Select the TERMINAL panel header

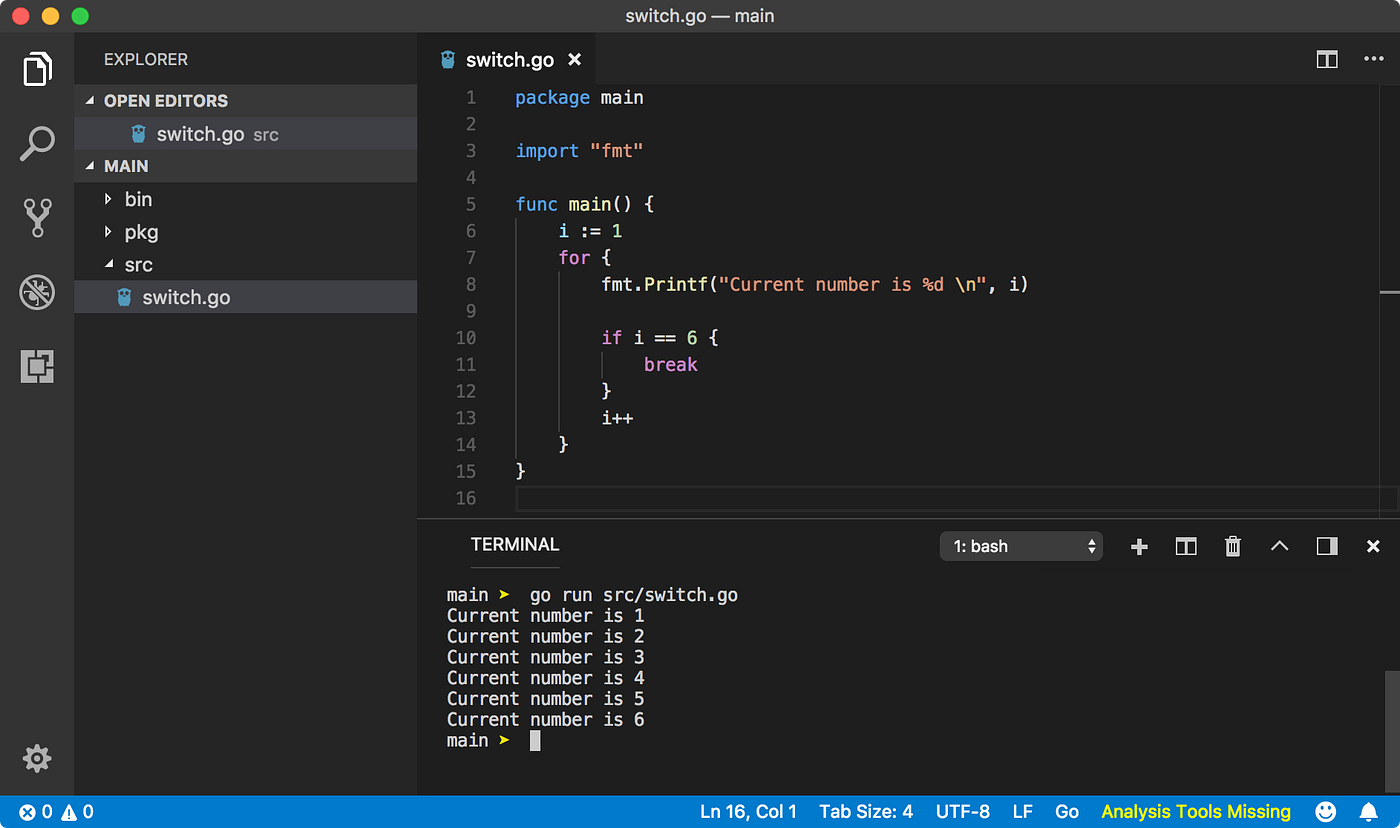click(x=514, y=544)
